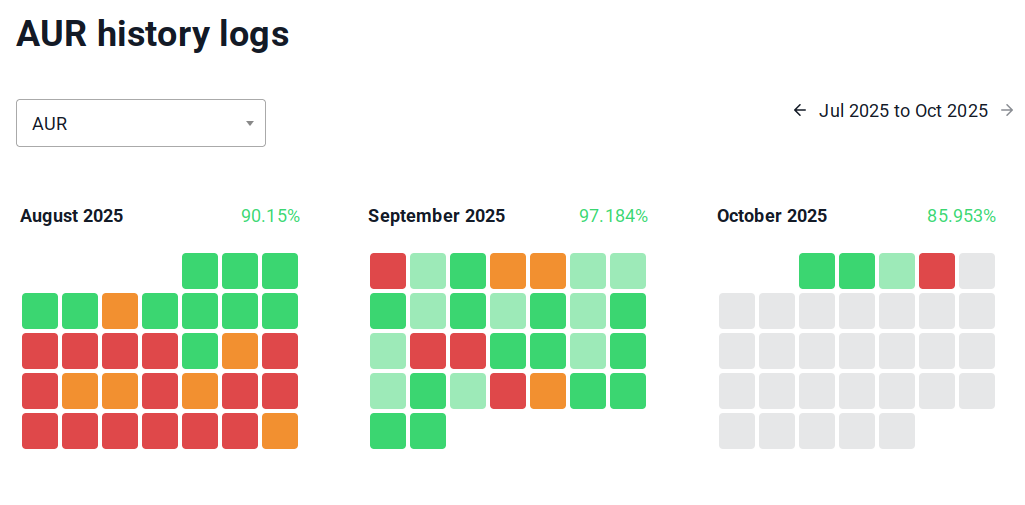Click the October 2025 month heading

(772, 216)
